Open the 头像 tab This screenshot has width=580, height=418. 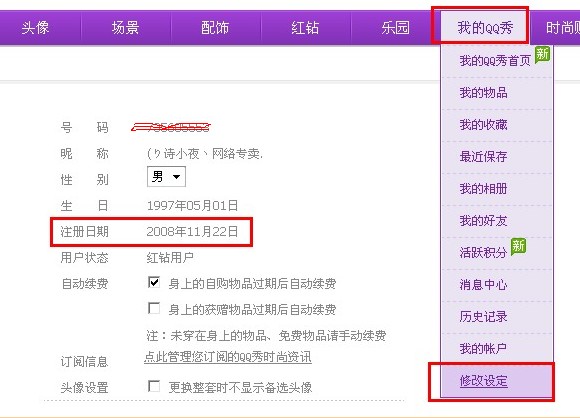tap(35, 28)
